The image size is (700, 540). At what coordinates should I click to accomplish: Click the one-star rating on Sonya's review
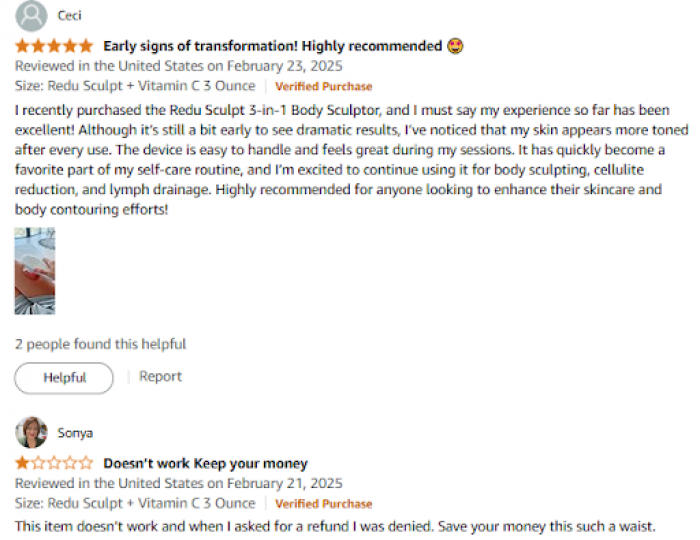pyautogui.click(x=54, y=463)
